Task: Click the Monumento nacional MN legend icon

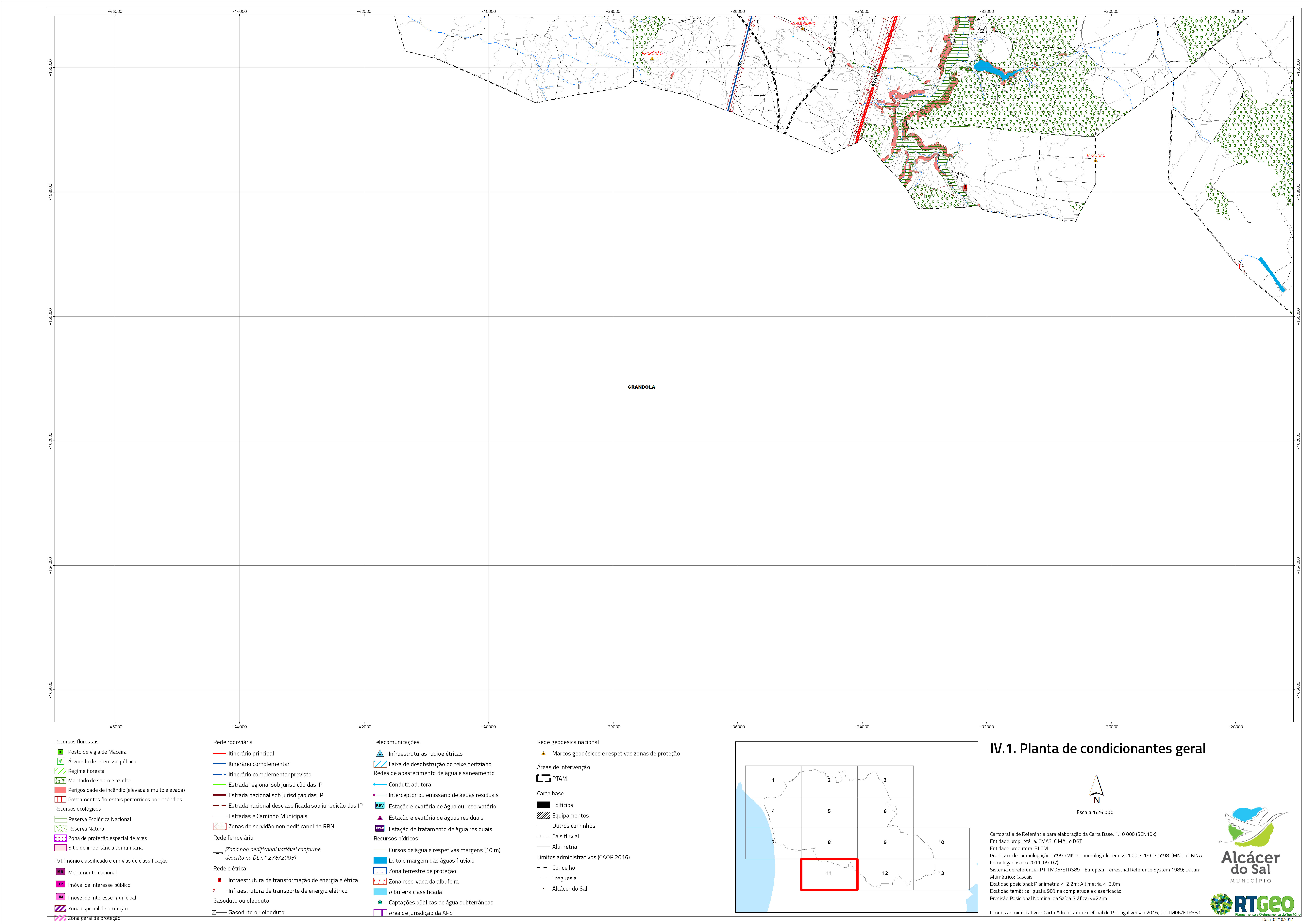Action: point(60,872)
